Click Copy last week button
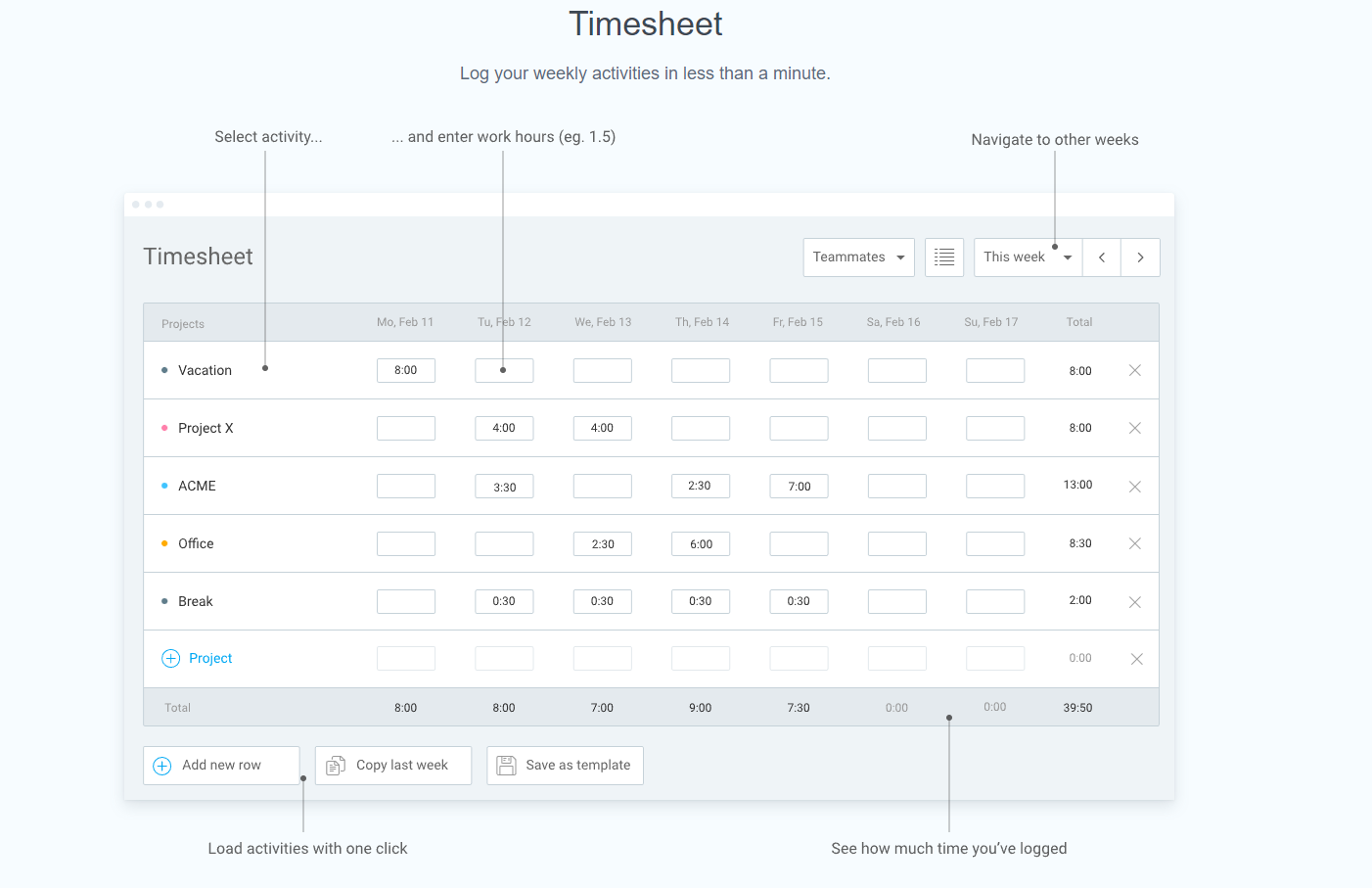Image resolution: width=1372 pixels, height=888 pixels. click(392, 766)
